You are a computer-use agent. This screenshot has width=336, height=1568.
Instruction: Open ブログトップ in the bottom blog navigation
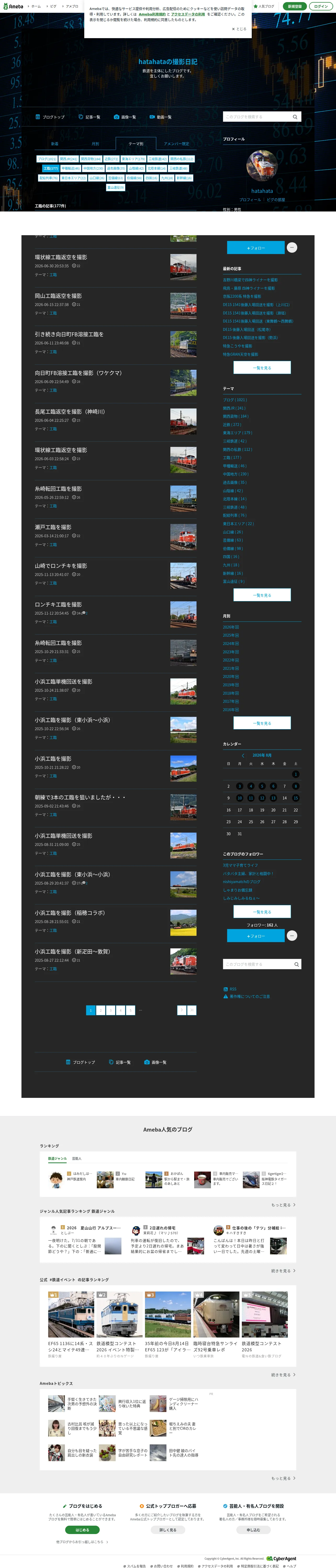(x=81, y=1062)
